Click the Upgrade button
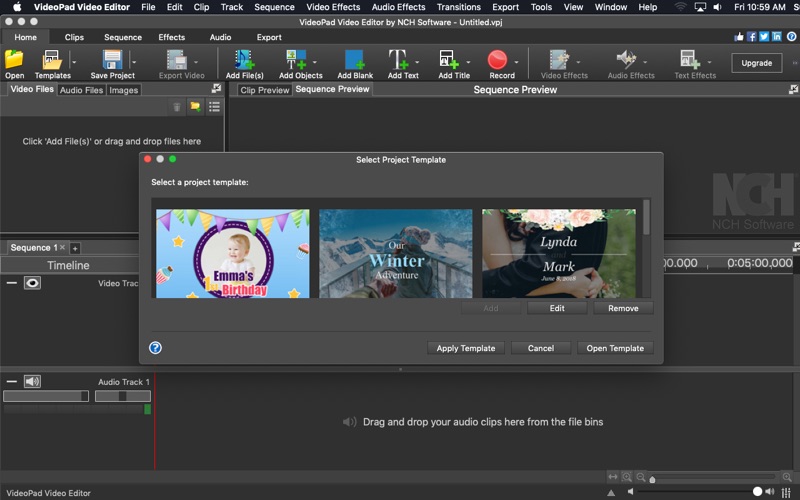Screen dimensions: 800x500 coord(756,62)
